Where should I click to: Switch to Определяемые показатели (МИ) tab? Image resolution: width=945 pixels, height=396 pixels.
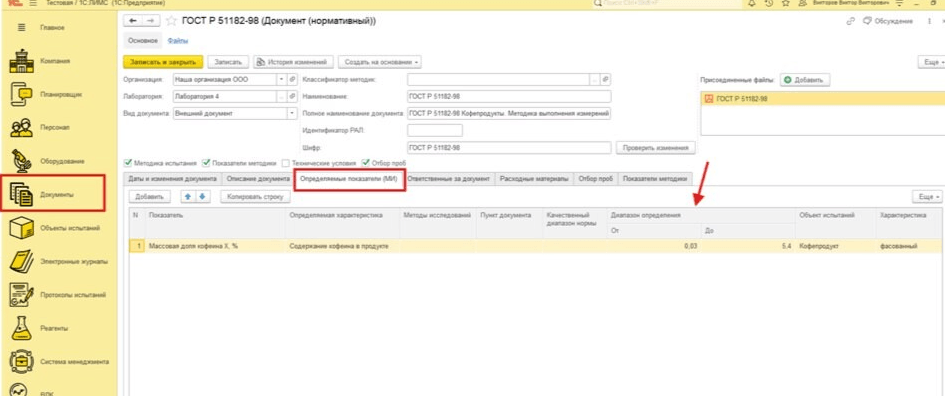tap(349, 179)
